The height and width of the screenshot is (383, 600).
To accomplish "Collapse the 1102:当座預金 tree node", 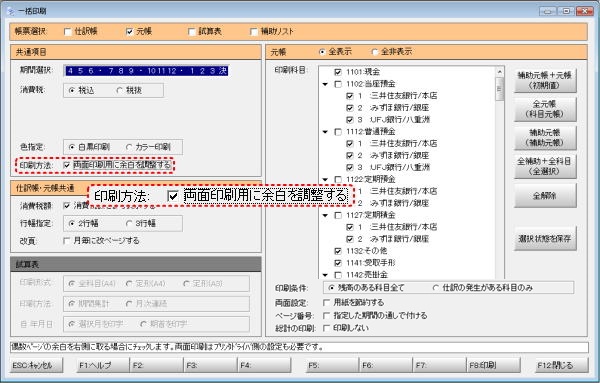I will point(325,84).
